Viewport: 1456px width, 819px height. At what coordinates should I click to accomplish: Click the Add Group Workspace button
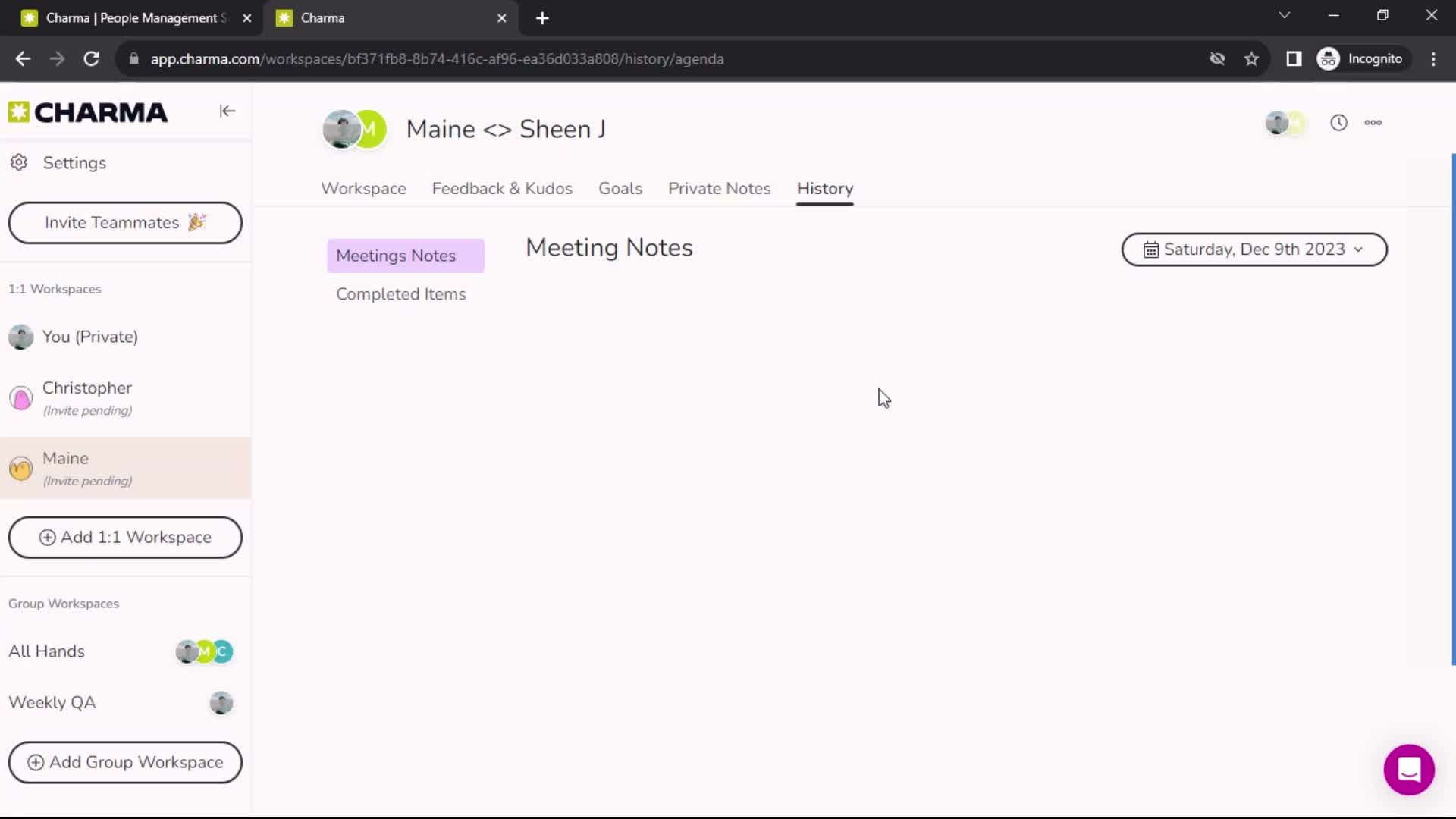[x=125, y=763]
